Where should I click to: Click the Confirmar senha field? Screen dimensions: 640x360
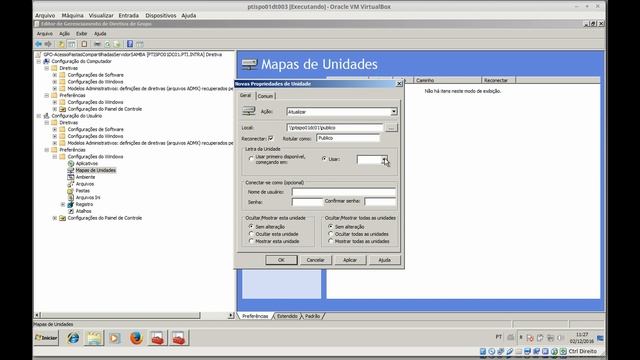[x=380, y=202]
